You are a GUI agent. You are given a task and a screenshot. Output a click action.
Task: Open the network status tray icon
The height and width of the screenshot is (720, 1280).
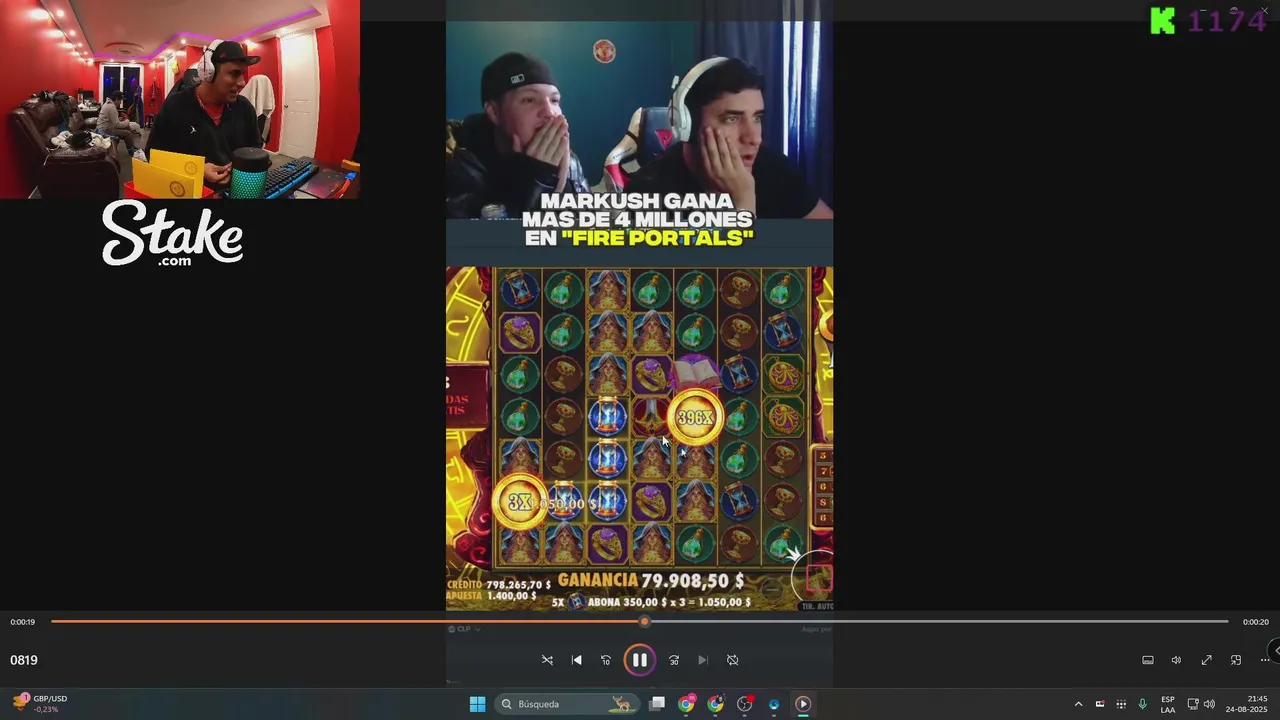point(1193,704)
